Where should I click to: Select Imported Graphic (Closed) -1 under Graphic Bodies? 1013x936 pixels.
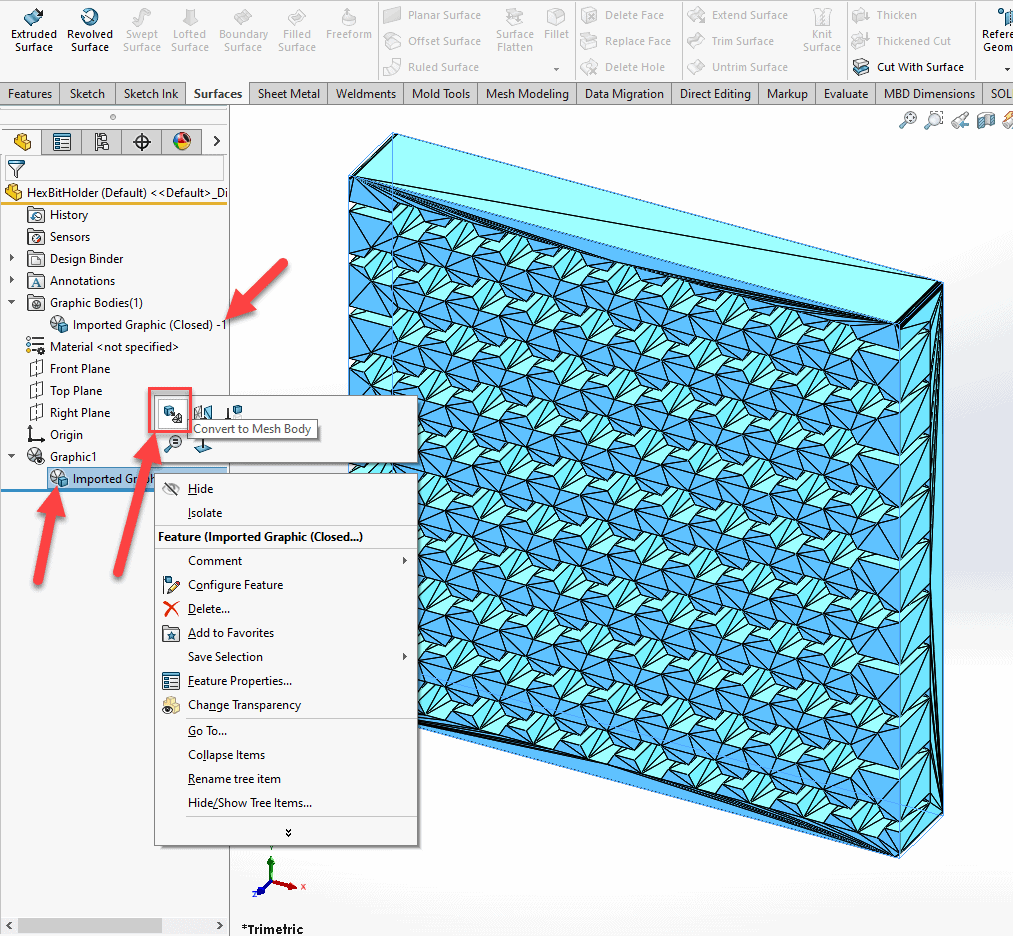(138, 325)
